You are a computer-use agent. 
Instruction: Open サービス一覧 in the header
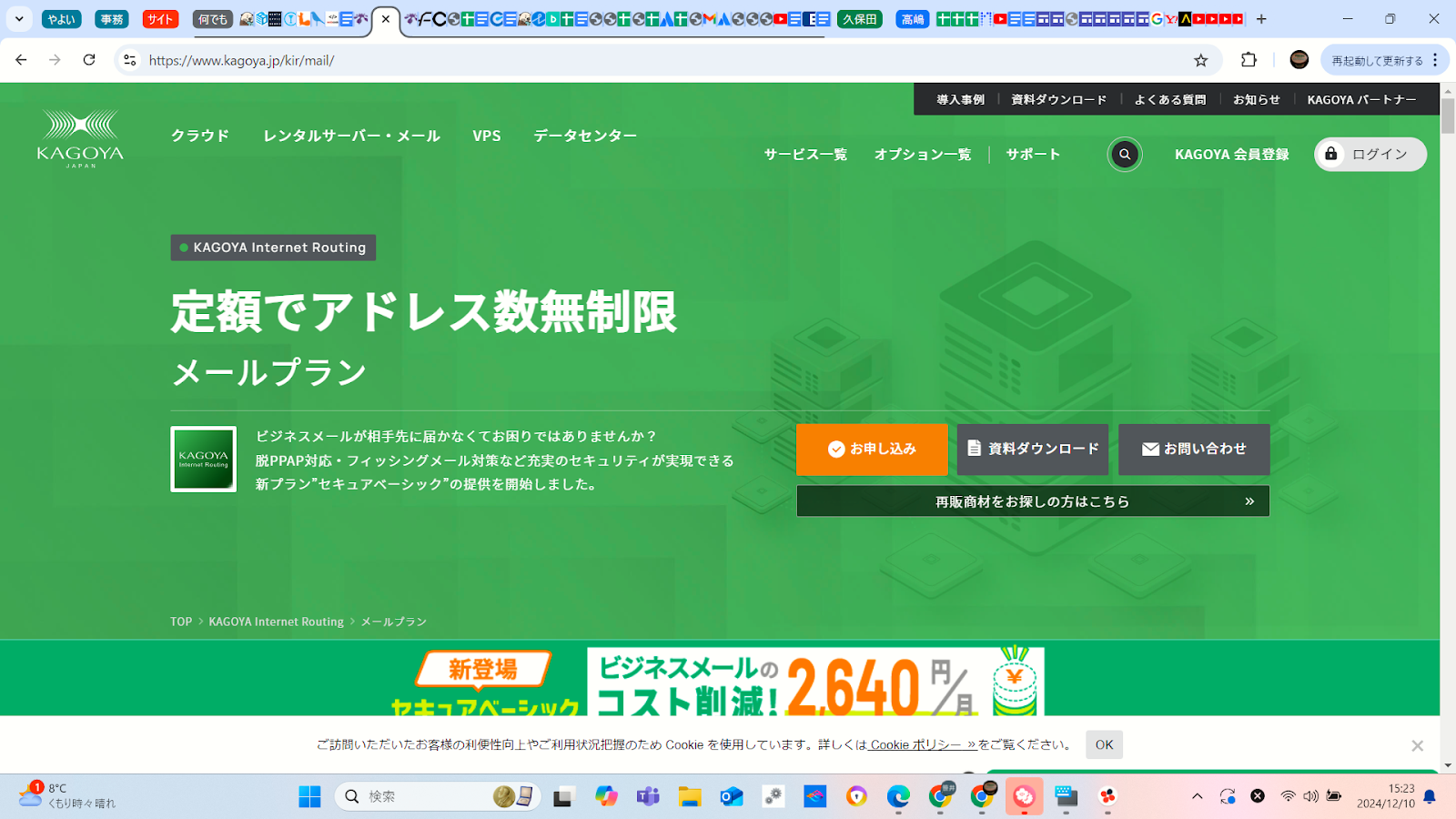805,155
